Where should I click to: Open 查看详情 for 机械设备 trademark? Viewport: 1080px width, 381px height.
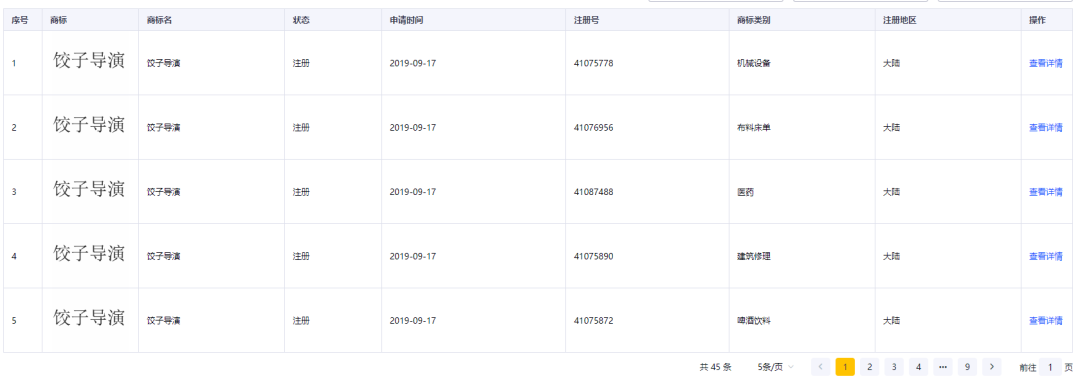pyautogui.click(x=1046, y=63)
